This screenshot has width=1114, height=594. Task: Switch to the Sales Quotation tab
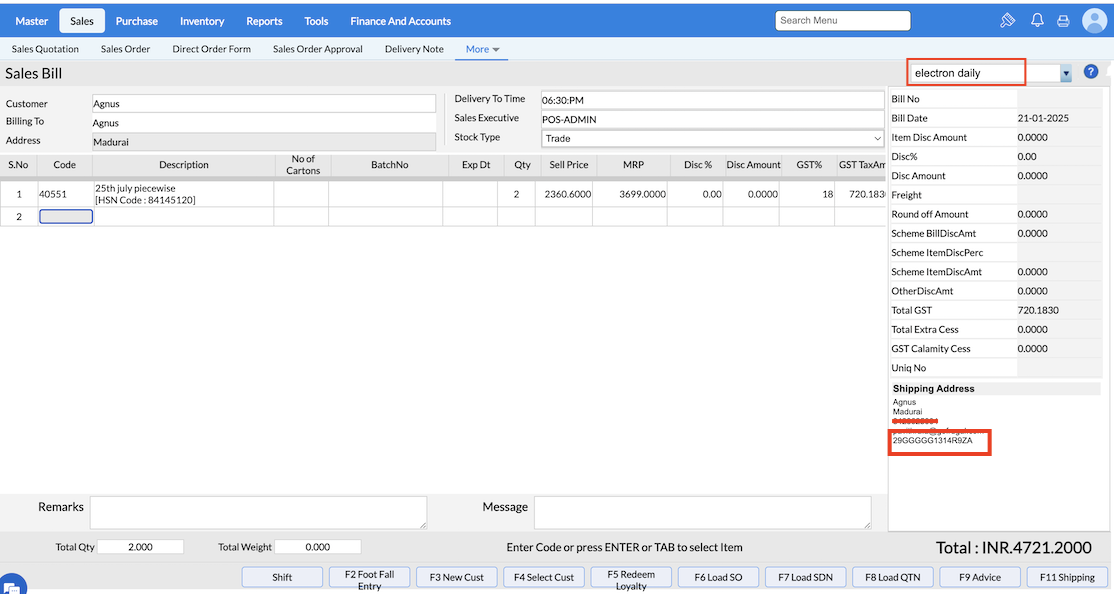coord(45,49)
